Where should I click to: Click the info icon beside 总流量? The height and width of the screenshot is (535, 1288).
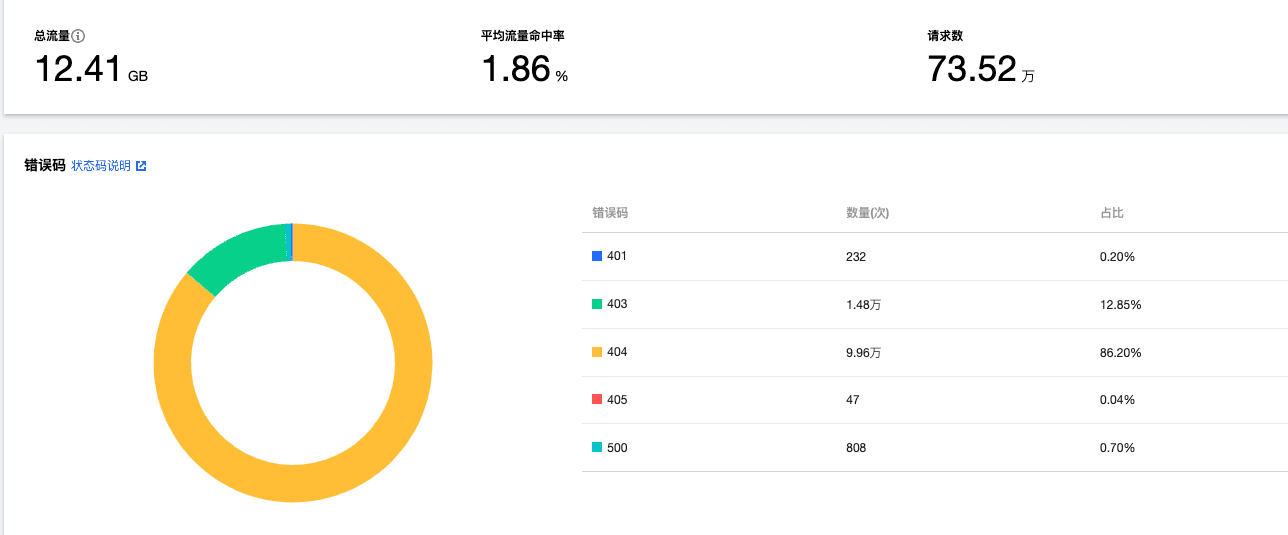pos(78,36)
